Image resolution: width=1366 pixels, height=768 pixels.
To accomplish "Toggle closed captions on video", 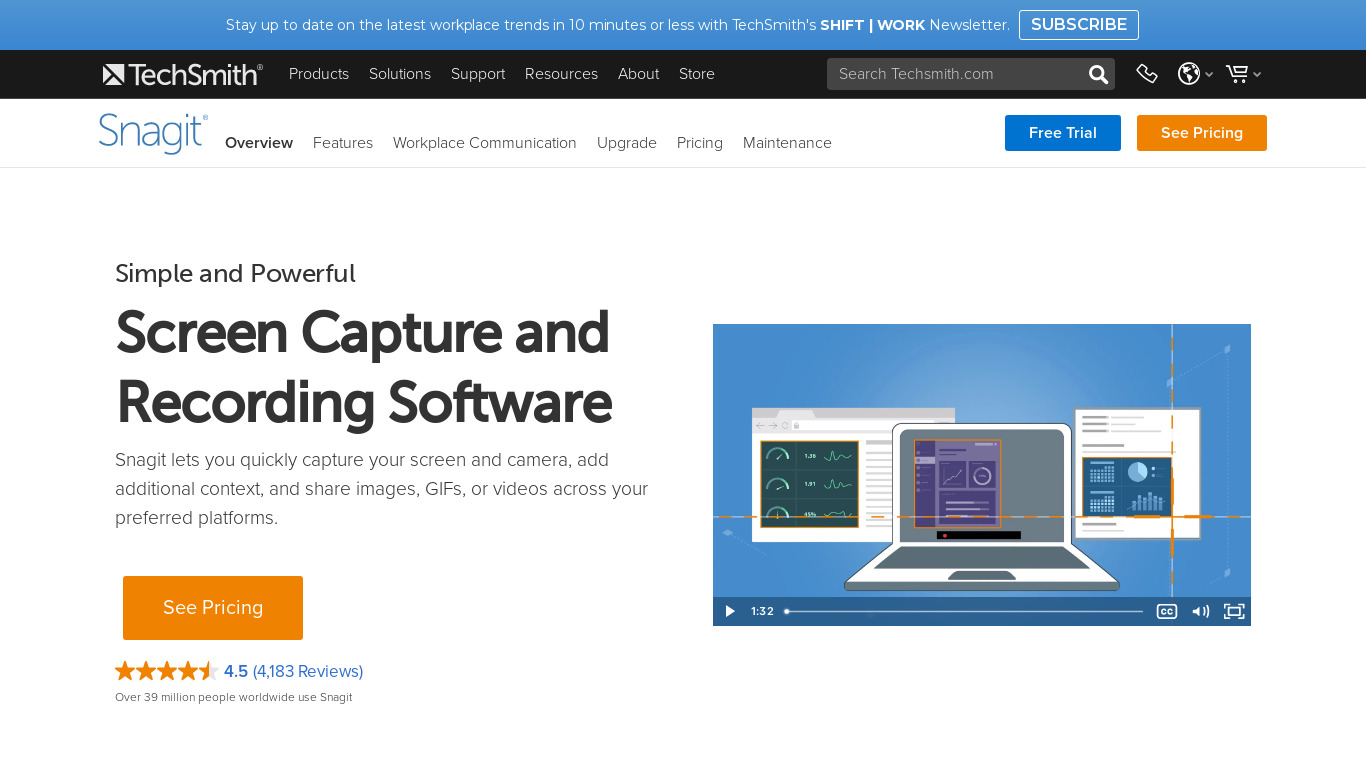I will [1166, 611].
